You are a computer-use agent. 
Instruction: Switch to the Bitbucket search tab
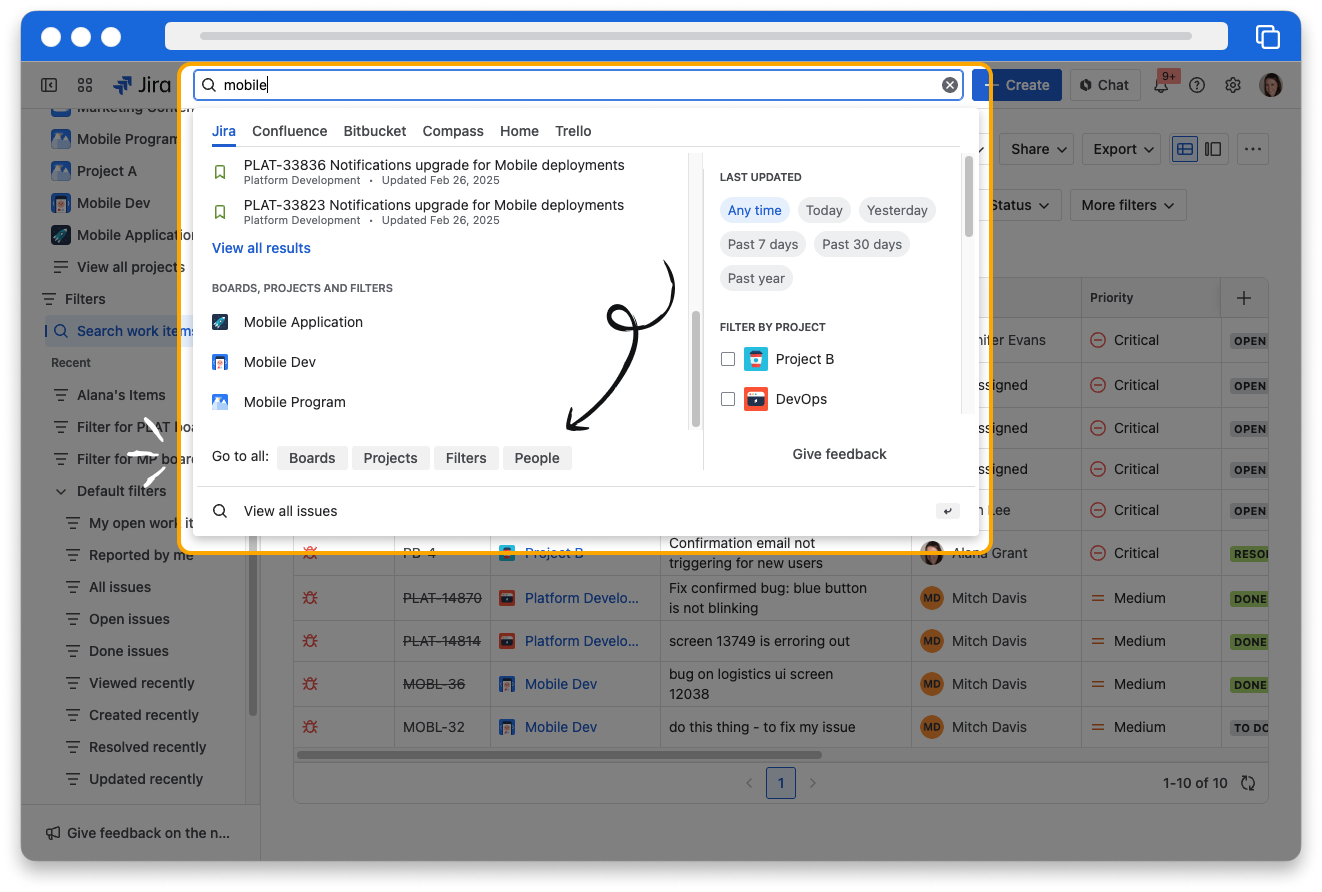coord(375,131)
